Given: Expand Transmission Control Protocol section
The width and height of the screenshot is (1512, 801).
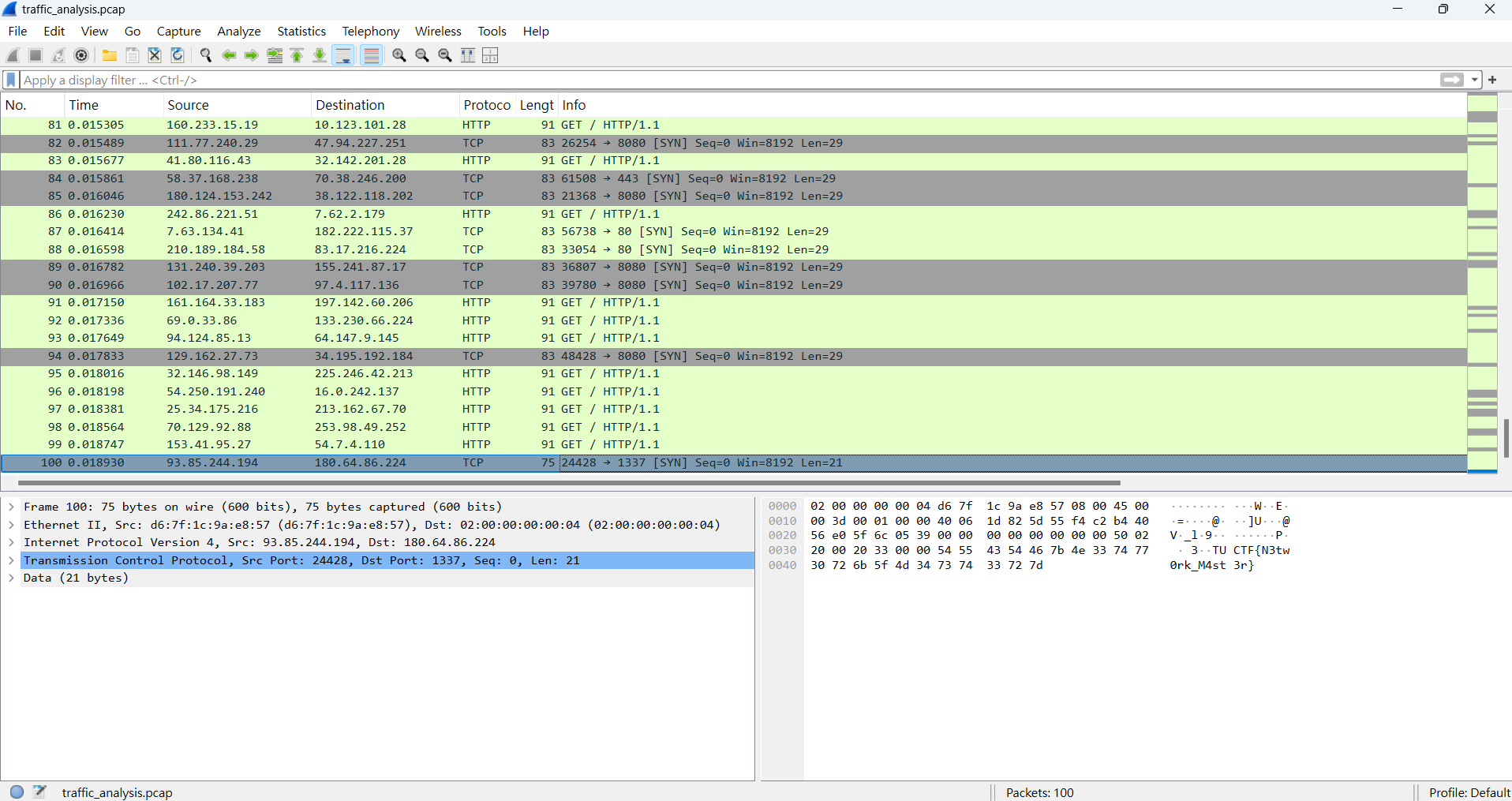Looking at the screenshot, I should pos(11,560).
